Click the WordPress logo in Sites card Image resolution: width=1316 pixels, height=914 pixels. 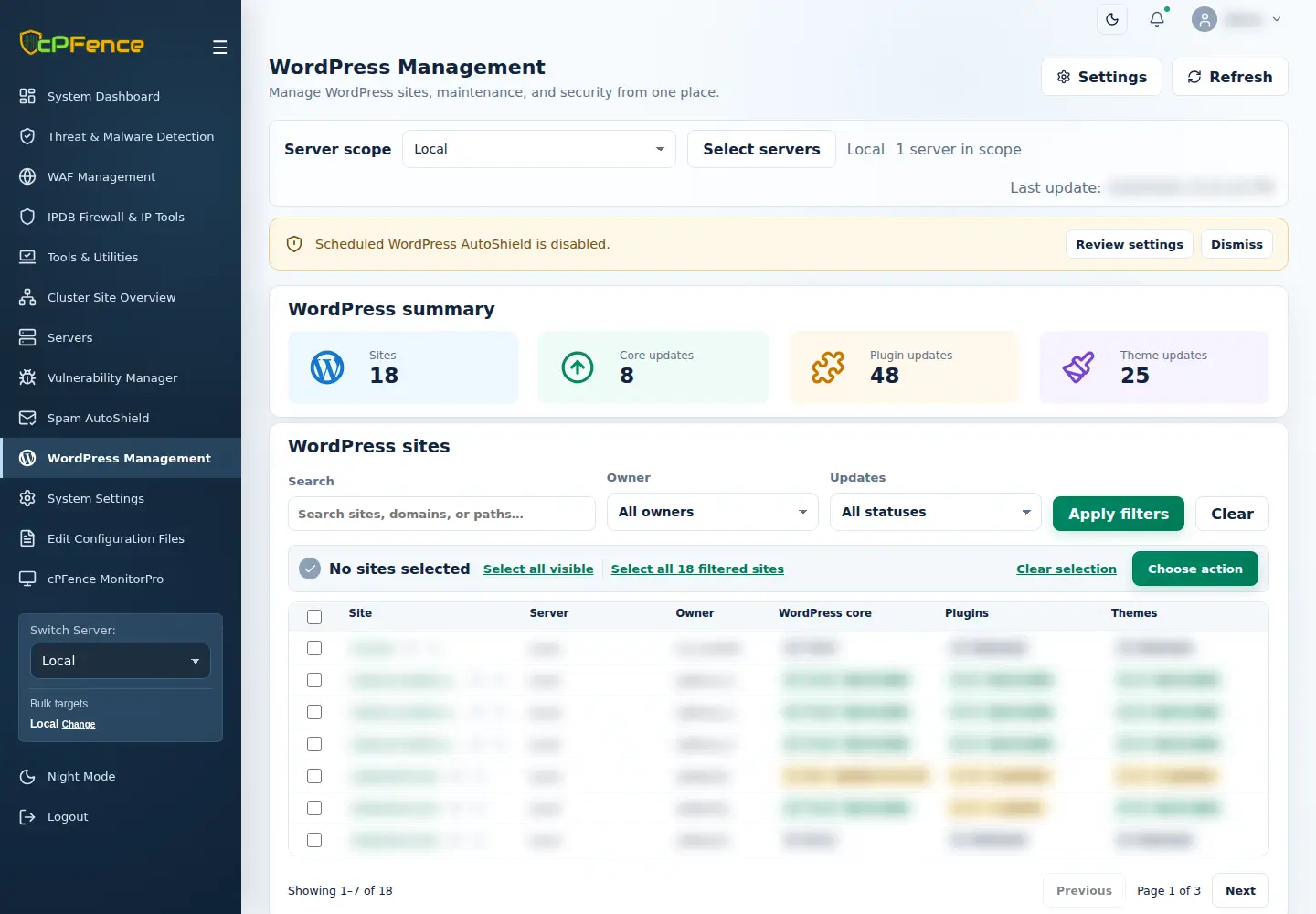[x=327, y=367]
